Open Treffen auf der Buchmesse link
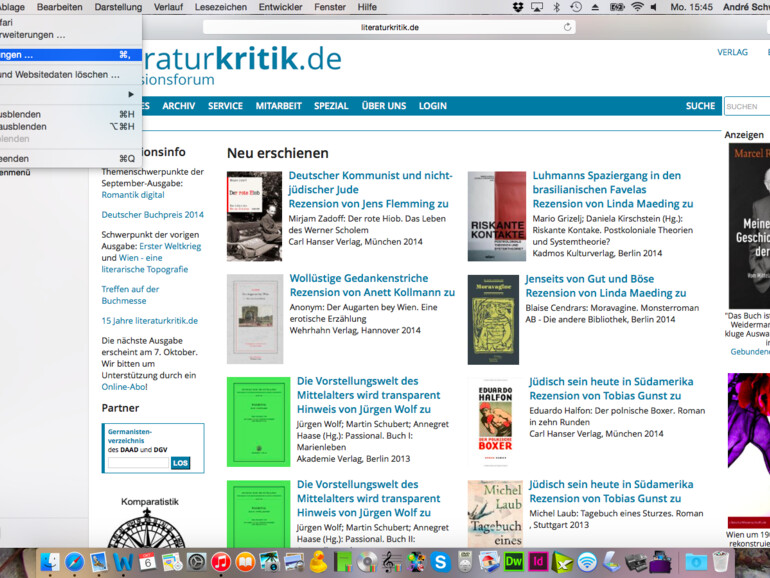The width and height of the screenshot is (770, 578). (x=130, y=295)
